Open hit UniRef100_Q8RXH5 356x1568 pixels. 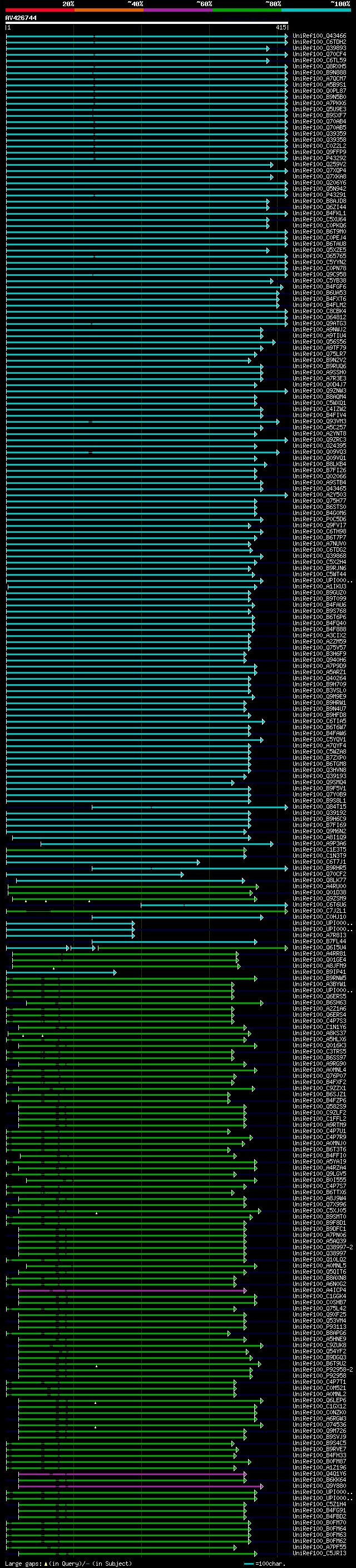319,66
